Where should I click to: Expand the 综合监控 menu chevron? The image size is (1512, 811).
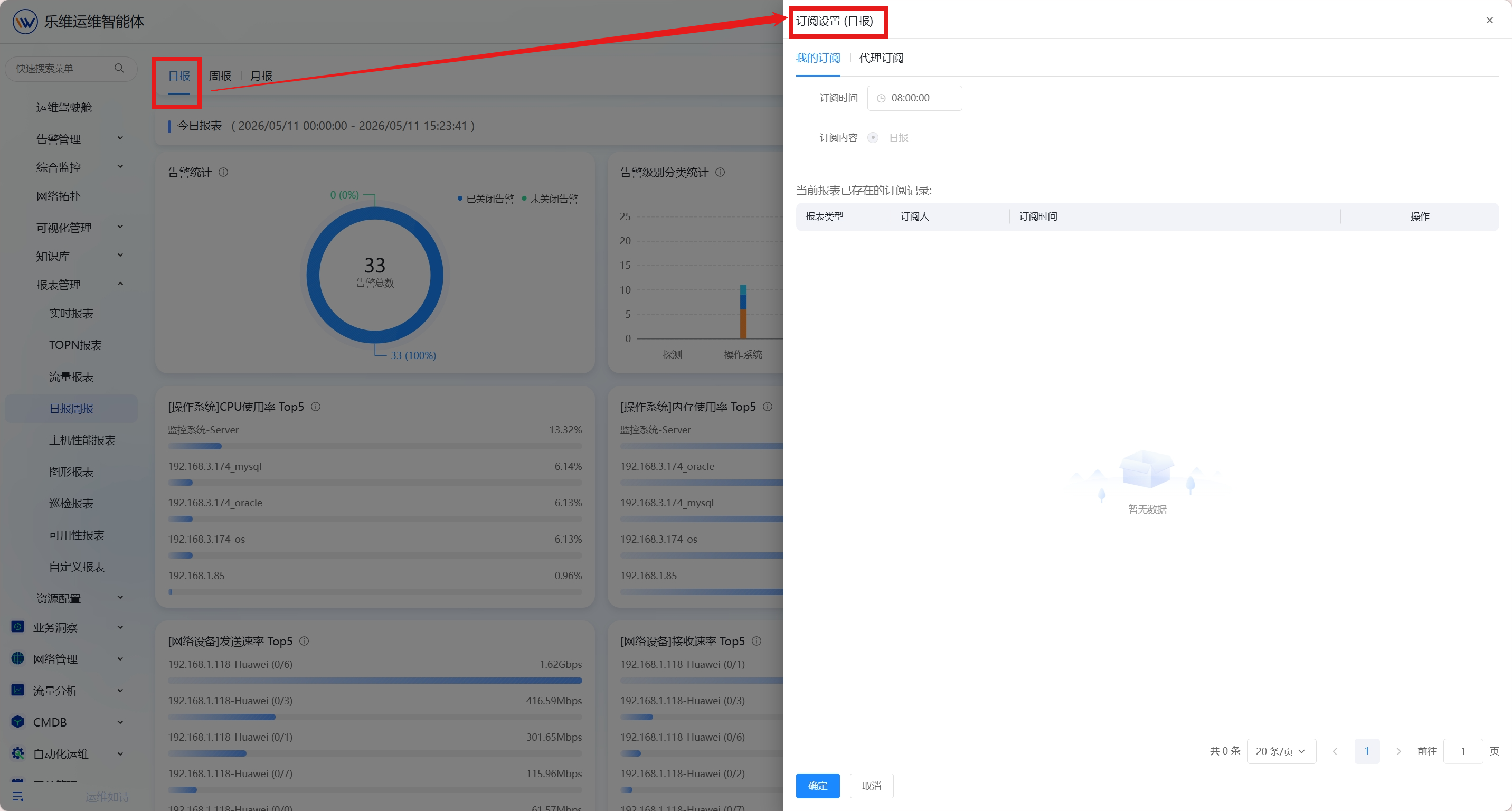point(120,167)
